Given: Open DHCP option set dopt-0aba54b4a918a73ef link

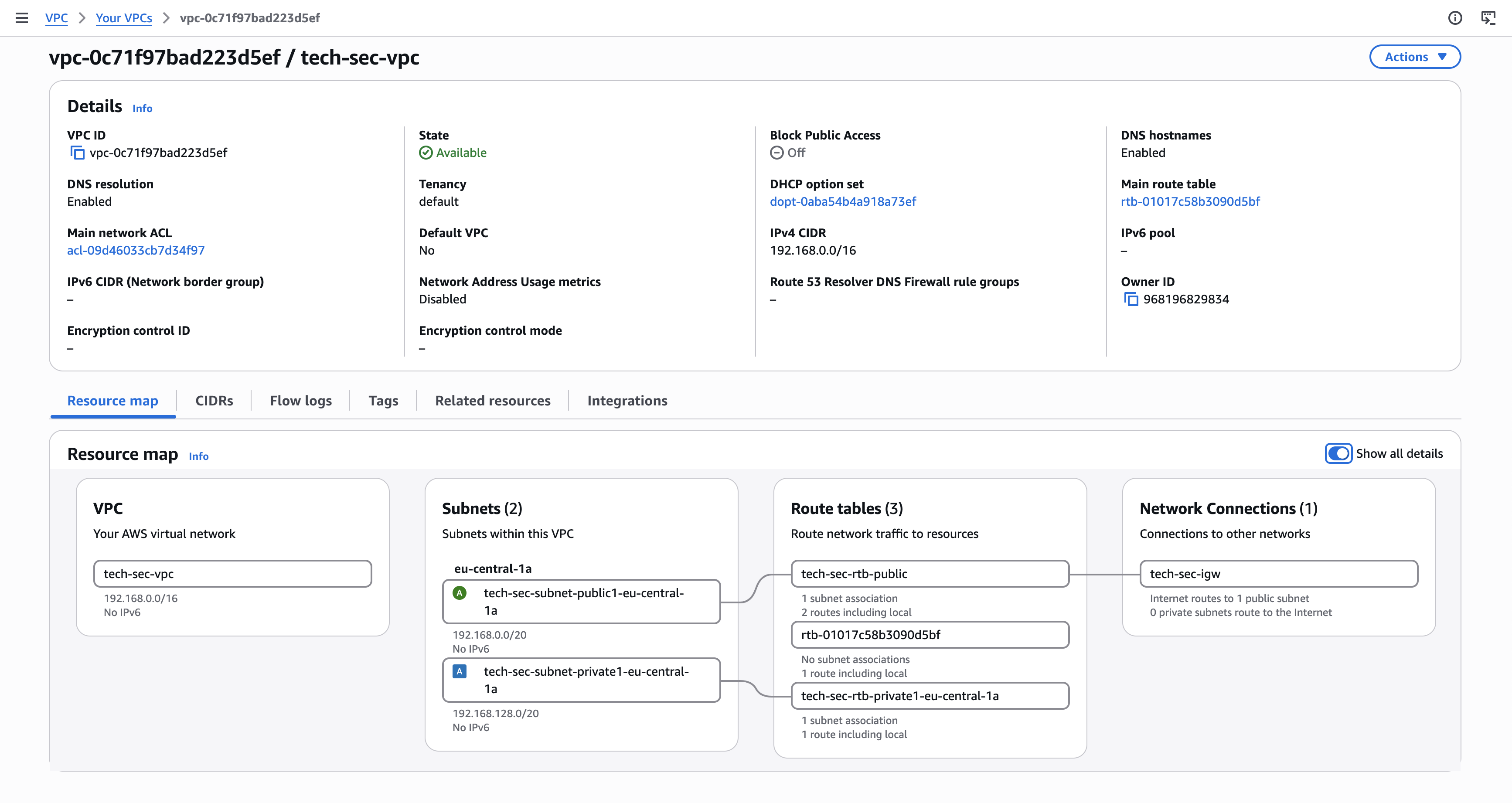Looking at the screenshot, I should [x=843, y=201].
